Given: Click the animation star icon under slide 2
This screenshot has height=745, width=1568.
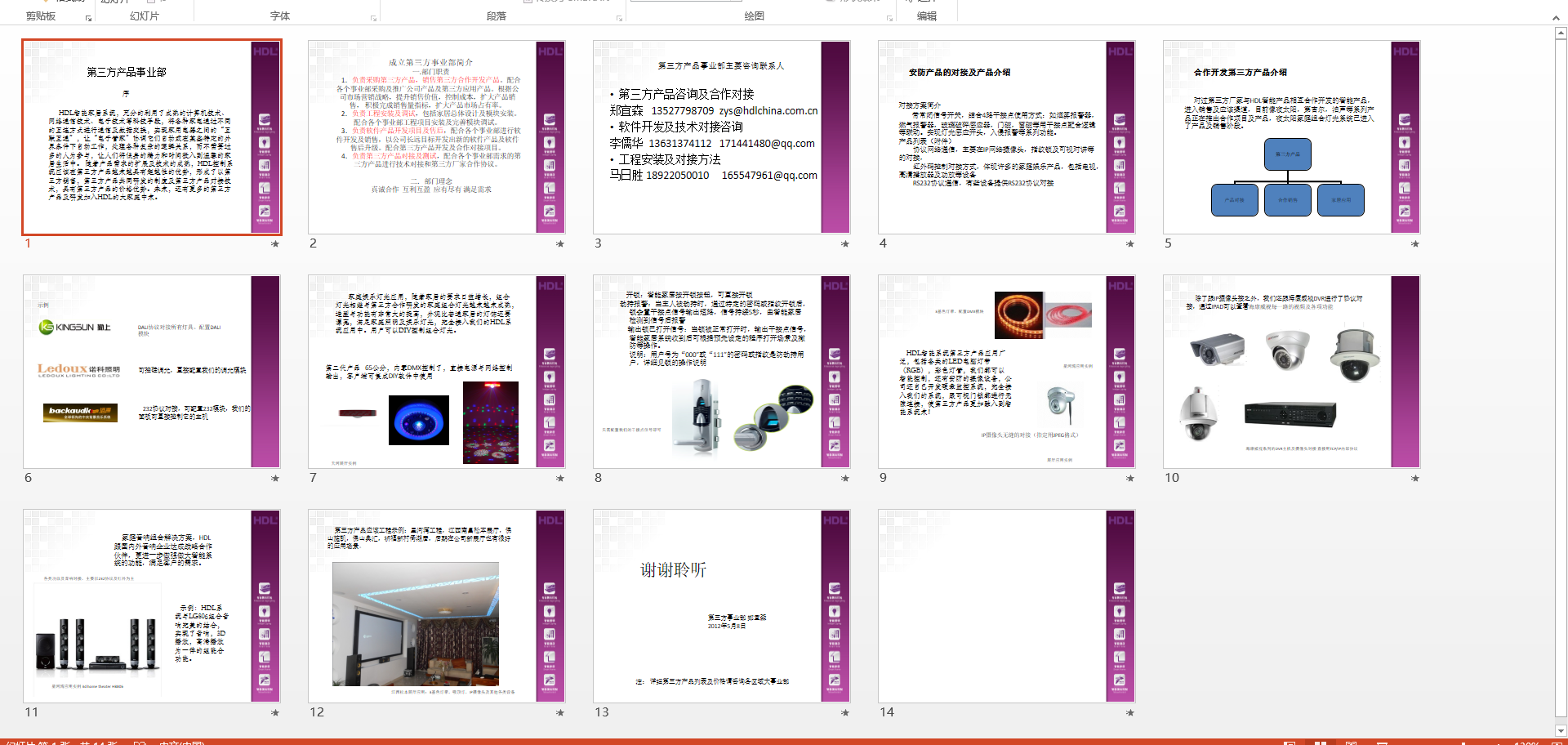Looking at the screenshot, I should 560,244.
